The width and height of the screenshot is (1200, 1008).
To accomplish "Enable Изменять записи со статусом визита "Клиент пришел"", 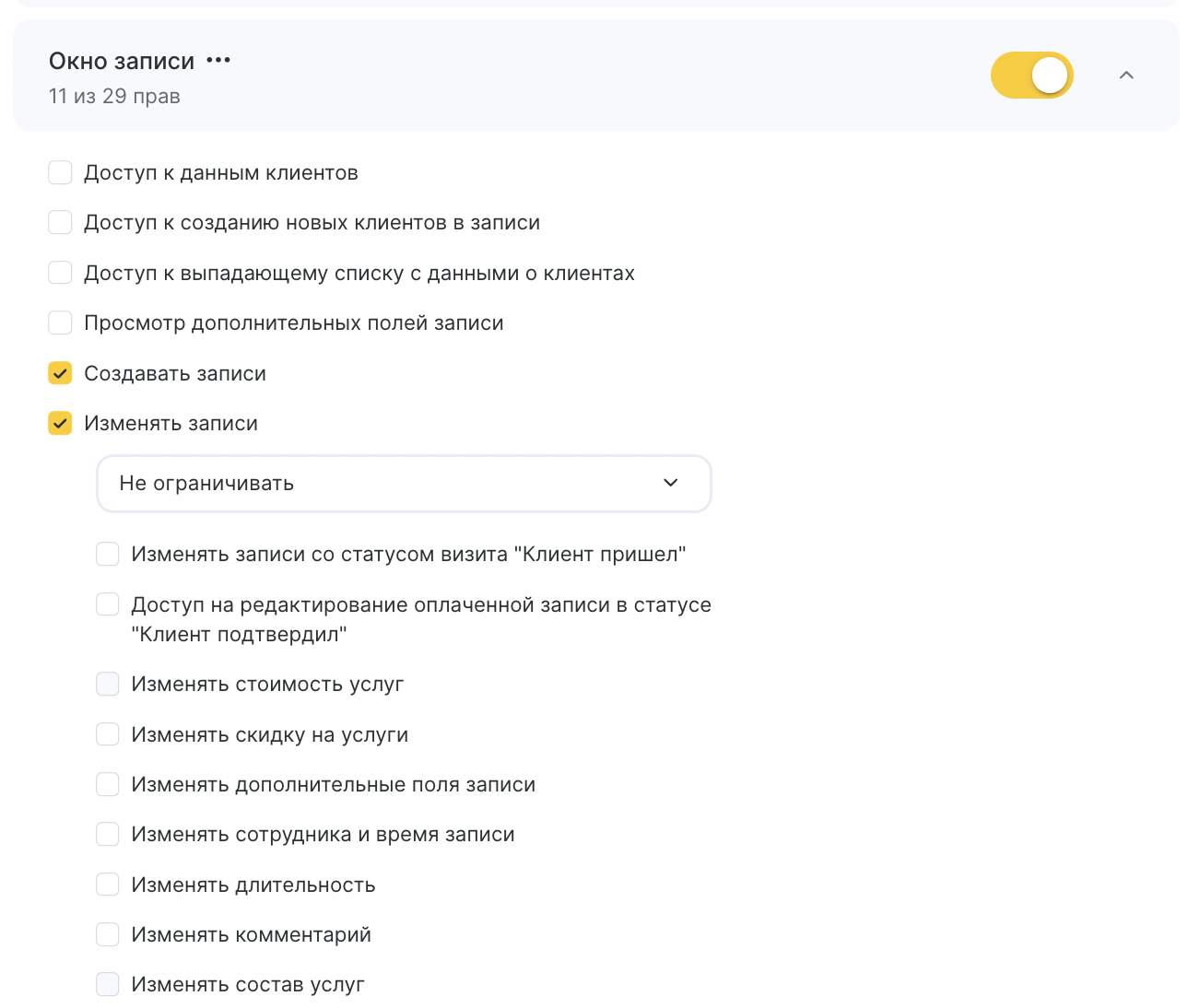I will 108,555.
